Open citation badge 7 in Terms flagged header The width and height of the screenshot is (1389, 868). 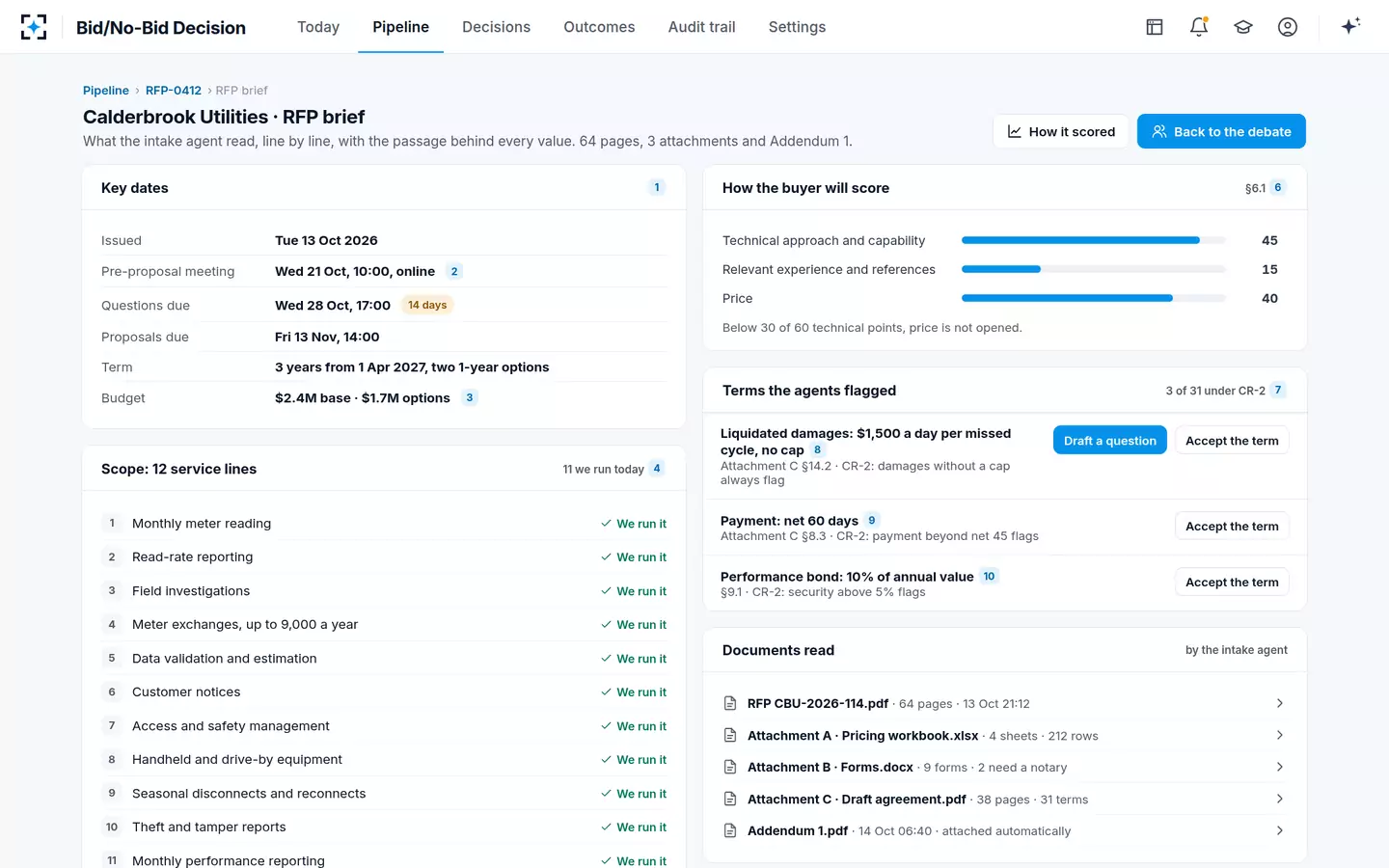(x=1278, y=391)
